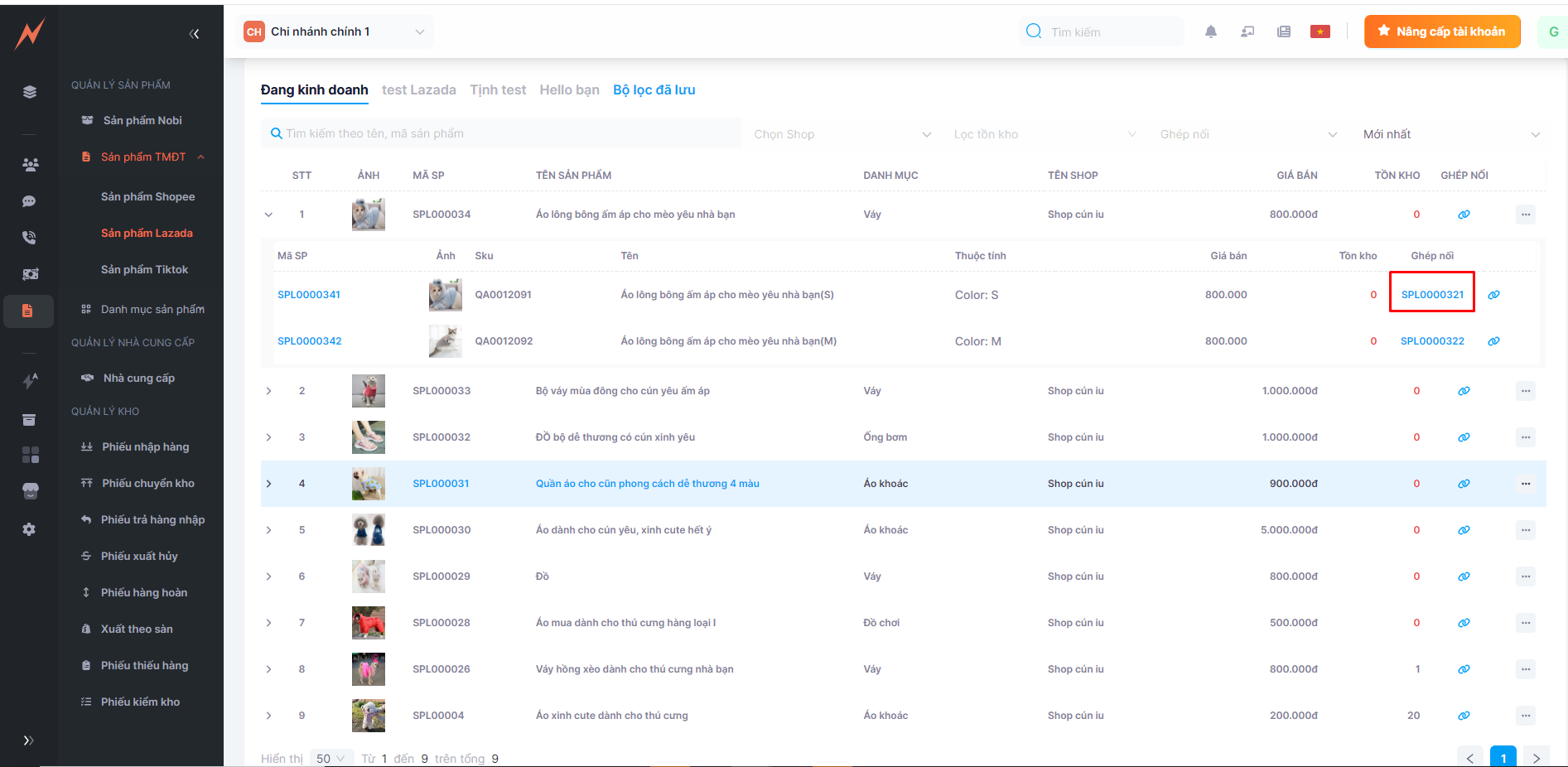
Task: Open the Lọc tồn kho filter dropdown
Action: point(1045,134)
